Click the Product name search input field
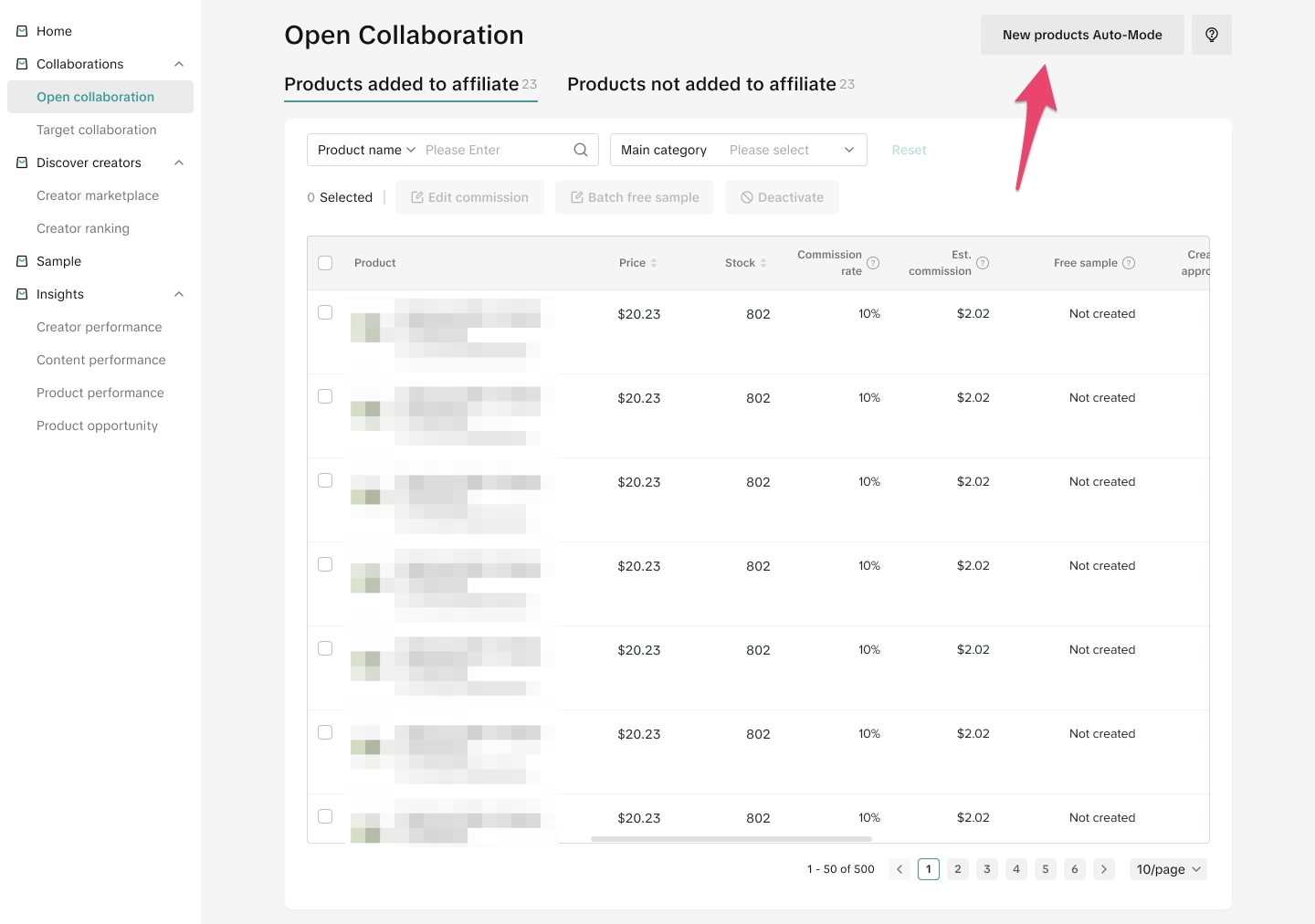 [493, 150]
